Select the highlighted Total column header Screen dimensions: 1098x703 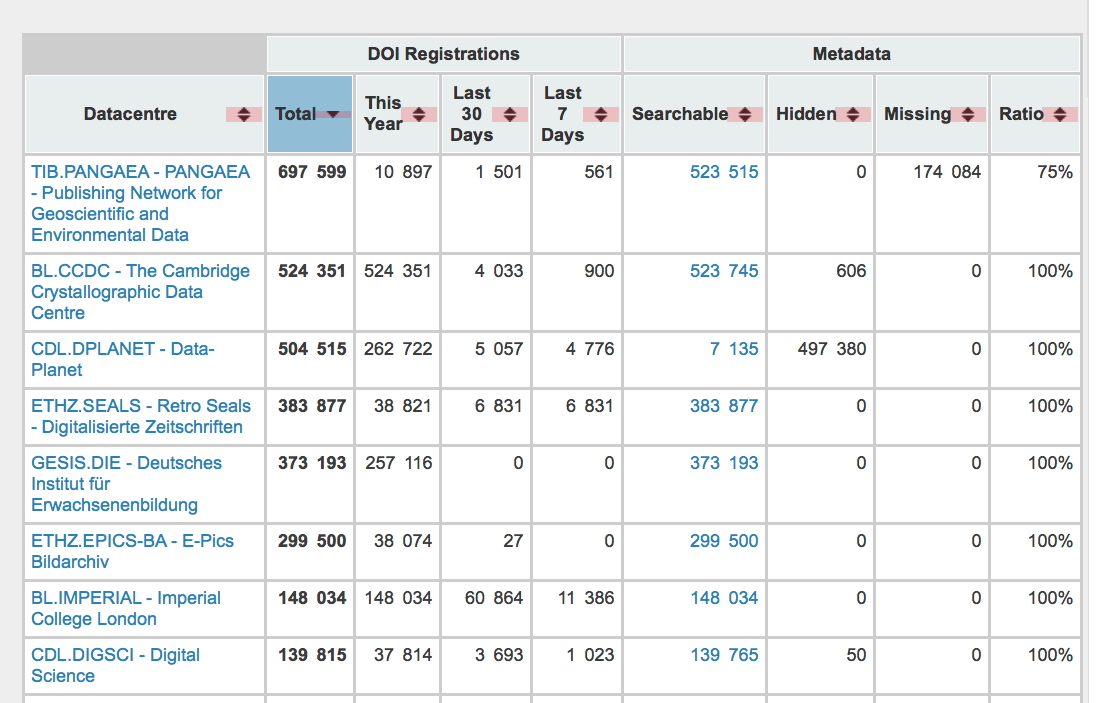(296, 114)
